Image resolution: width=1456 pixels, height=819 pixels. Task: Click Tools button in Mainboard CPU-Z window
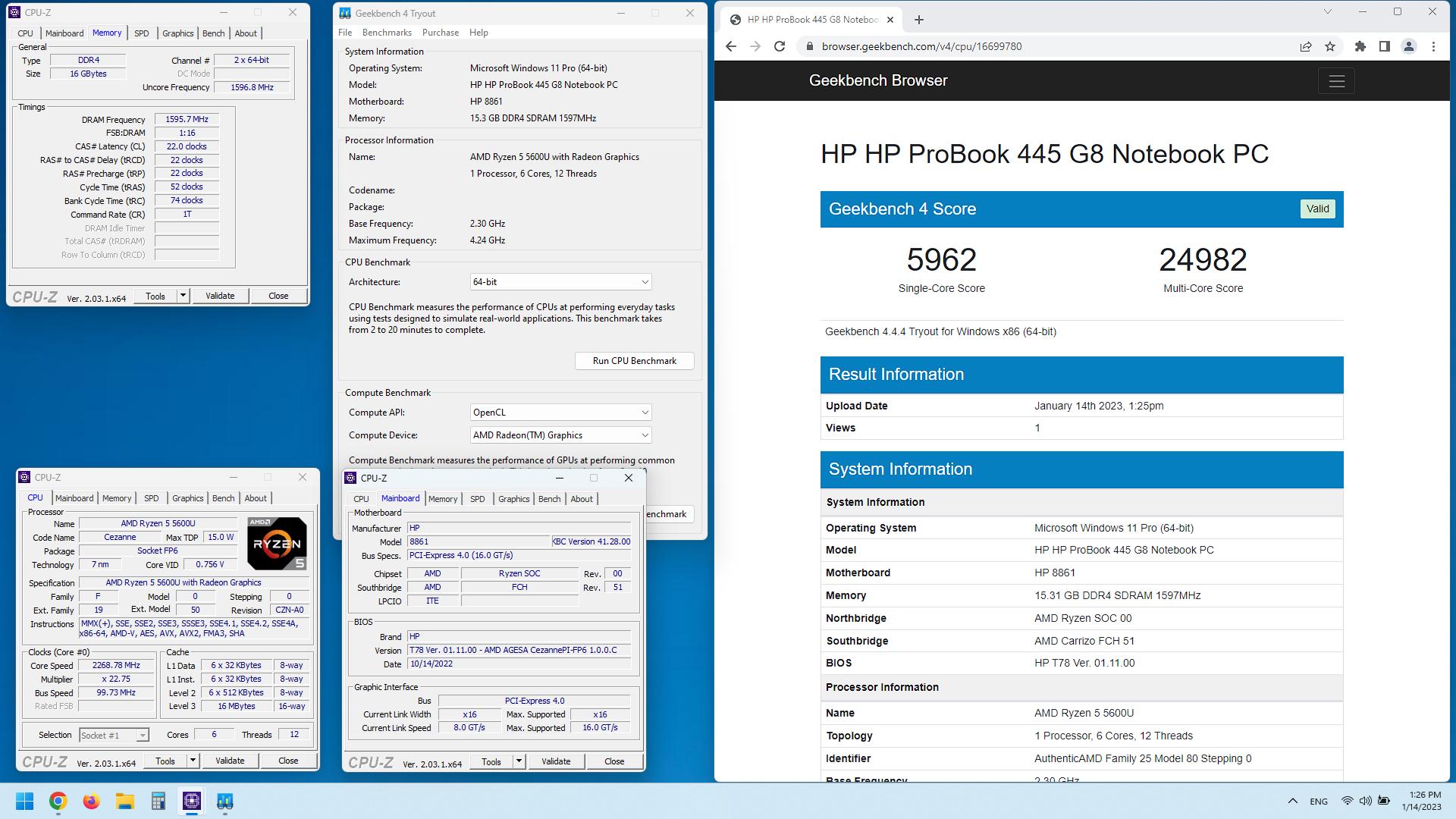pyautogui.click(x=491, y=761)
